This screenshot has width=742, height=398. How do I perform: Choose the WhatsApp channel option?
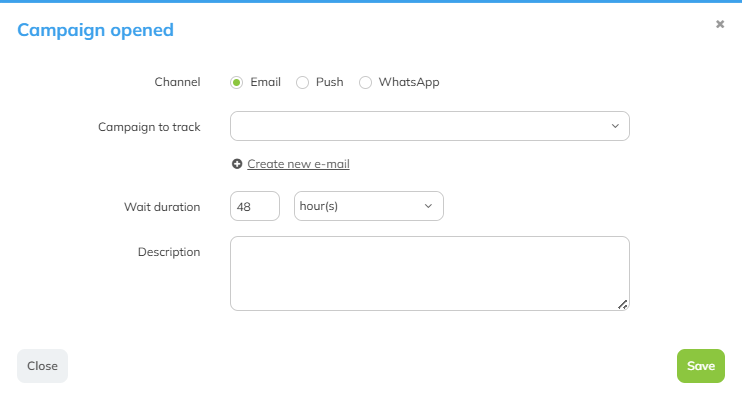[365, 82]
